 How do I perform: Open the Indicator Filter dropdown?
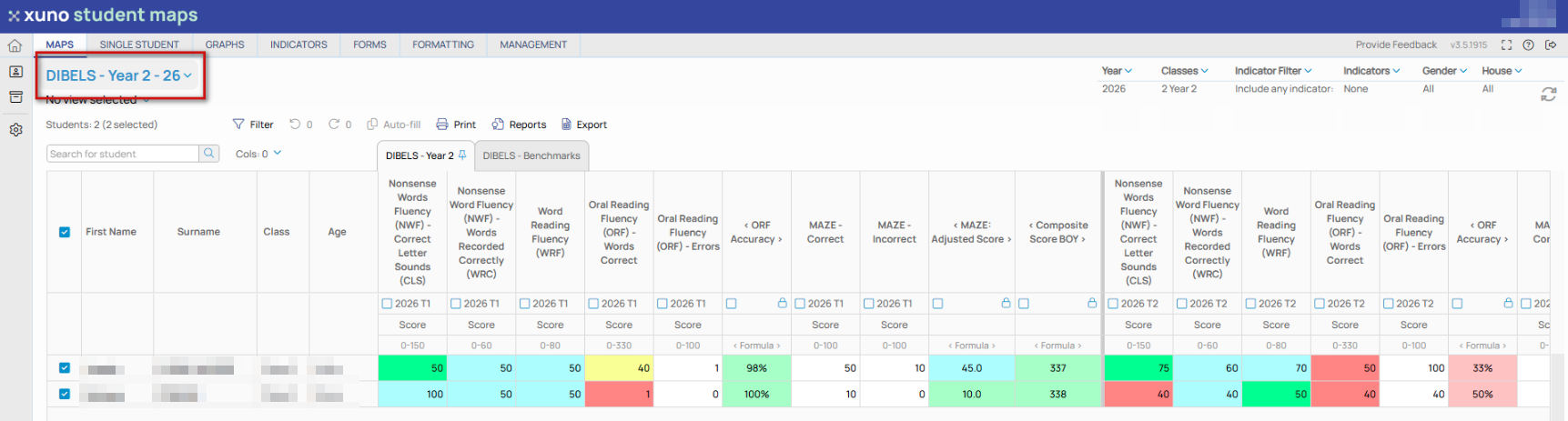[x=1273, y=71]
